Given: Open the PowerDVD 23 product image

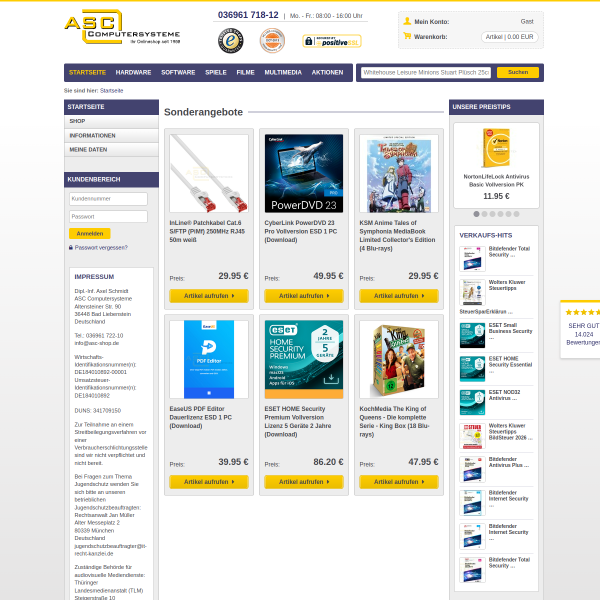Looking at the screenshot, I should click(304, 173).
